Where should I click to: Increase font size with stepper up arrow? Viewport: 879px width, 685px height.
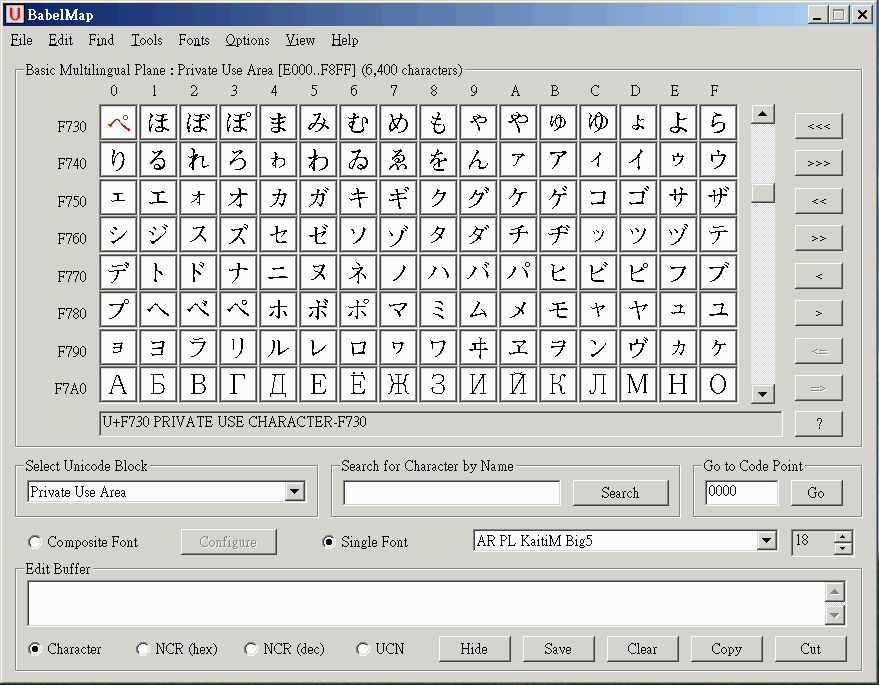pyautogui.click(x=843, y=536)
